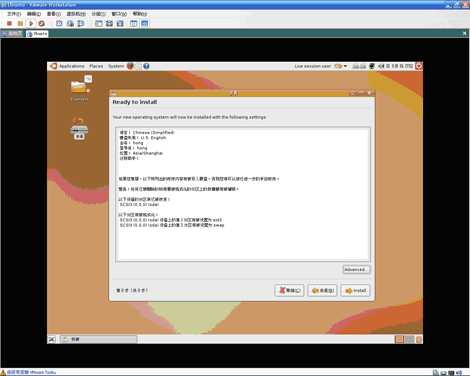The height and width of the screenshot is (376, 470).
Task: Click the Install button in the installer
Action: point(355,290)
